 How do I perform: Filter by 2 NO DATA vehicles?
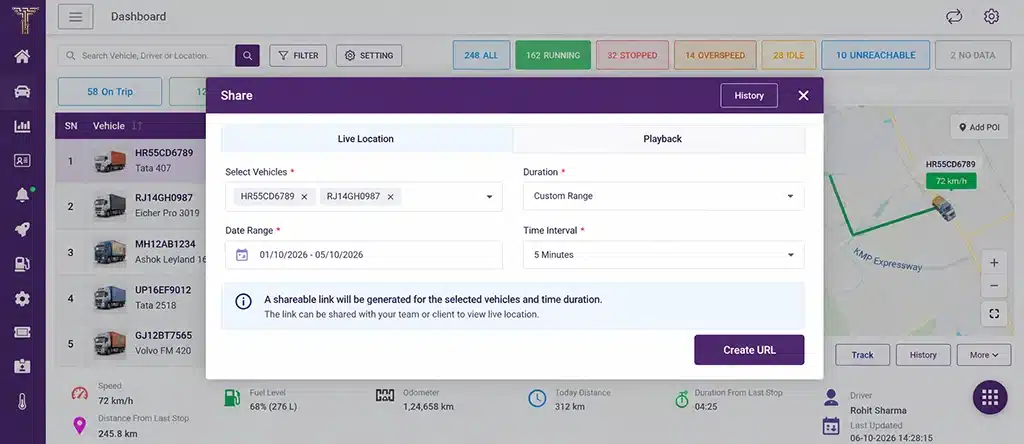tap(973, 56)
